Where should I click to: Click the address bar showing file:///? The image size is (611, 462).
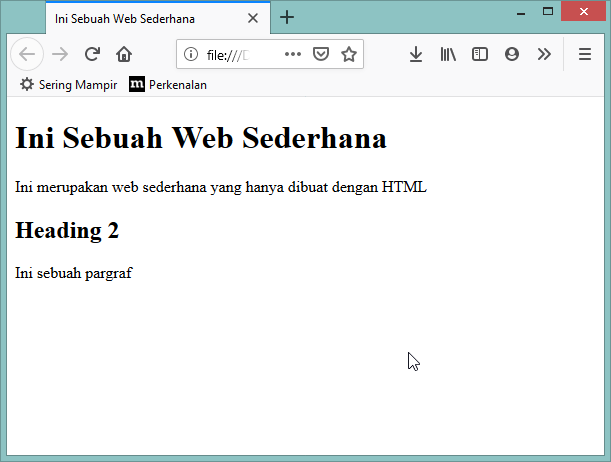[x=240, y=55]
